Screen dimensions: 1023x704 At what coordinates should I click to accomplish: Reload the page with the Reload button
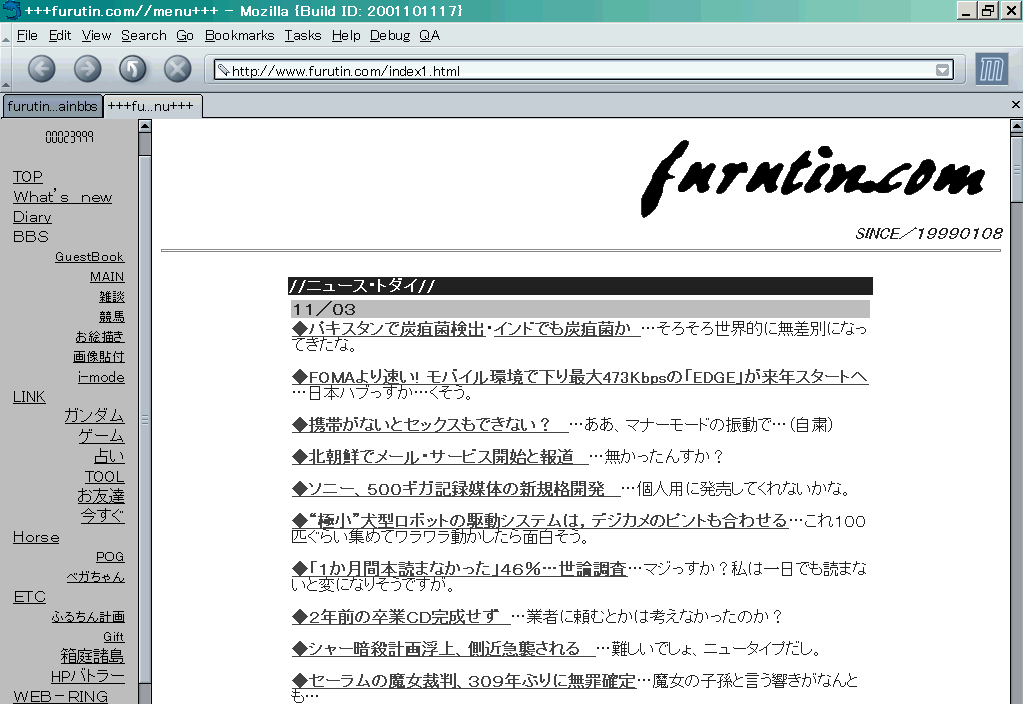tap(132, 69)
